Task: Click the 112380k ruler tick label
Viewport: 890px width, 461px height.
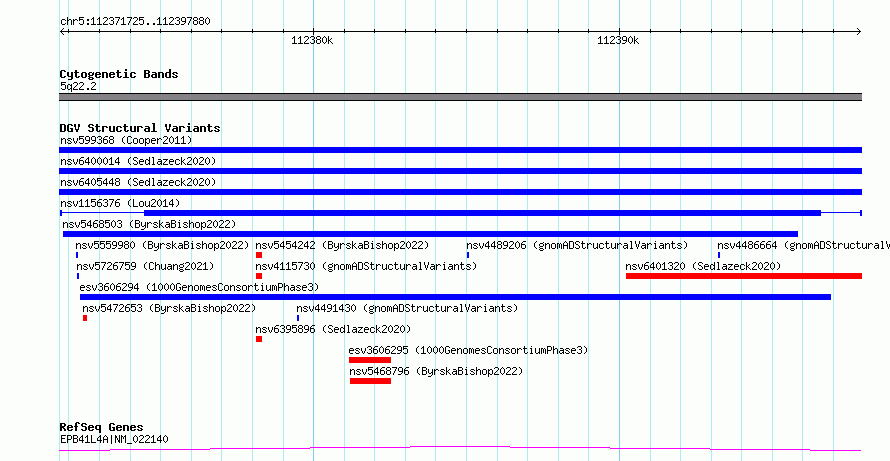Action: (x=313, y=40)
